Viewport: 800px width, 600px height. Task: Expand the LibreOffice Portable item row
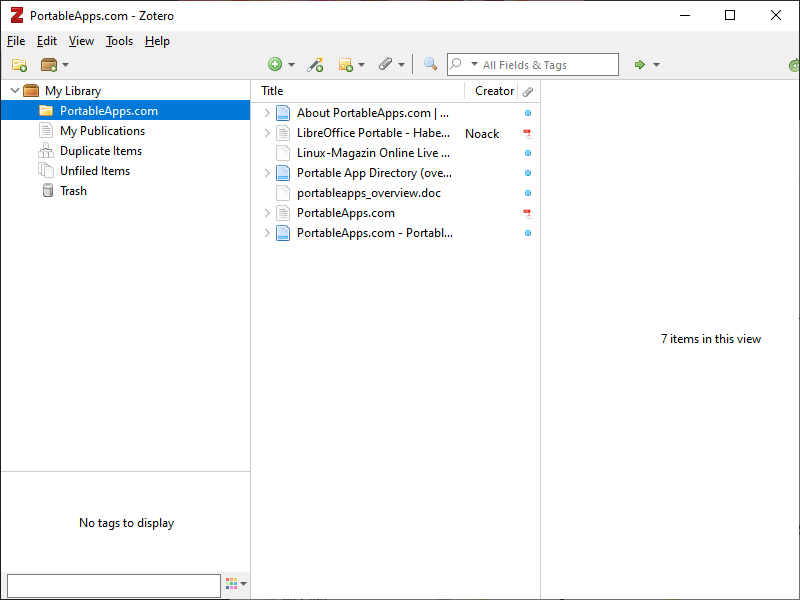point(267,133)
